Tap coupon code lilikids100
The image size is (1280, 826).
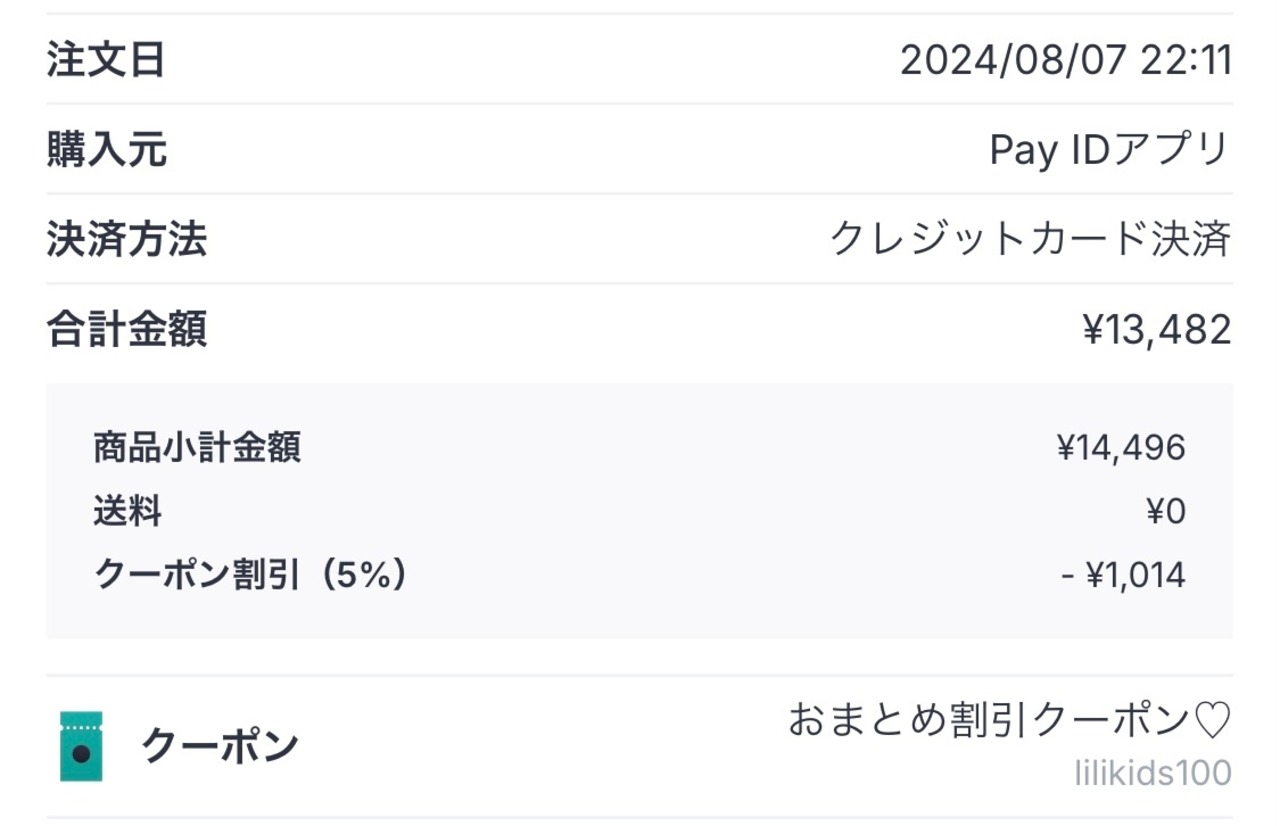pos(1153,773)
